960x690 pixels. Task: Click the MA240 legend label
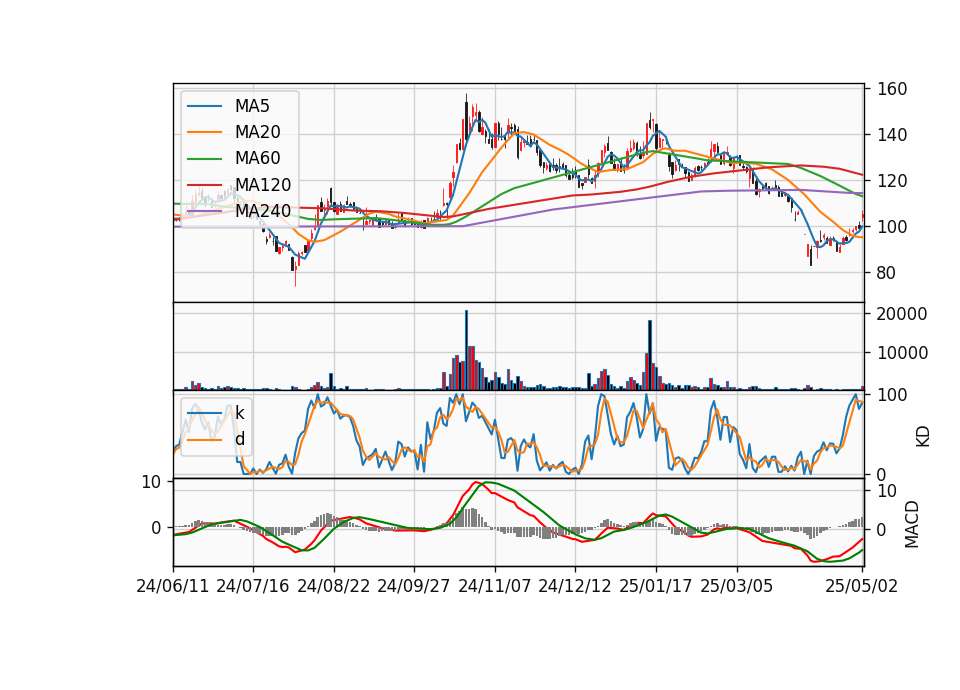[263, 211]
